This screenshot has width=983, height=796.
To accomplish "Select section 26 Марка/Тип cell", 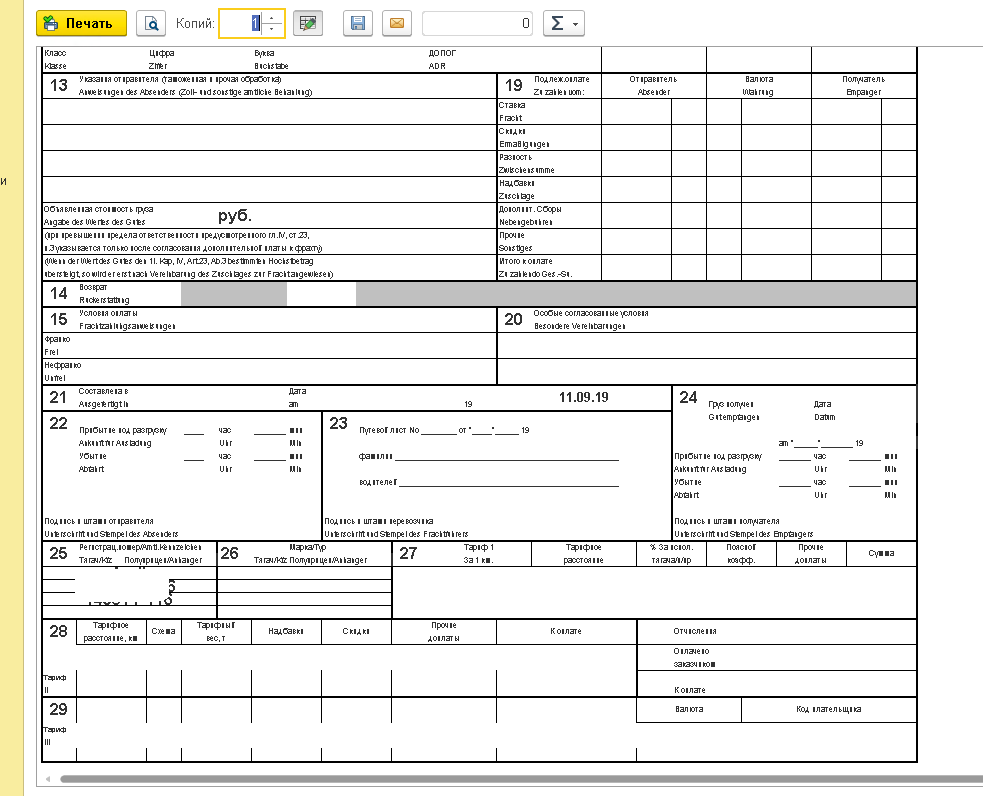I will tap(310, 553).
